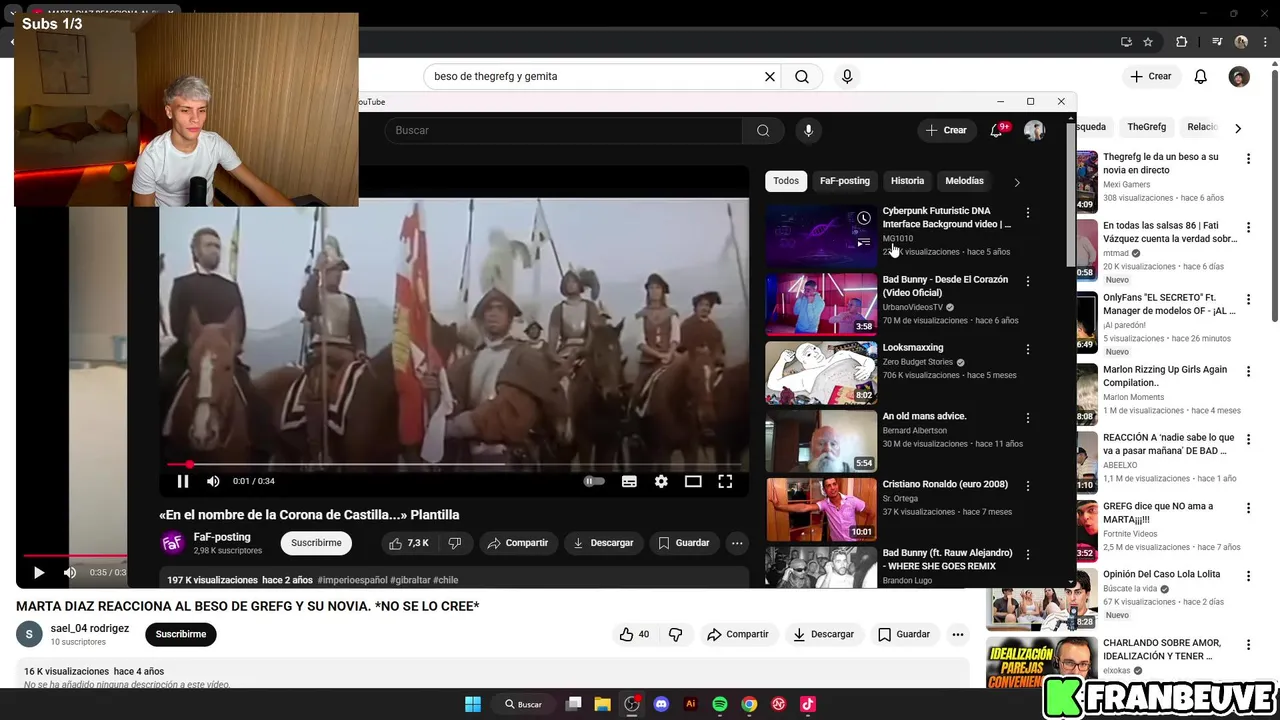Open the Looksmaxxing video thumbnail
1280x720 pixels.
point(821,373)
